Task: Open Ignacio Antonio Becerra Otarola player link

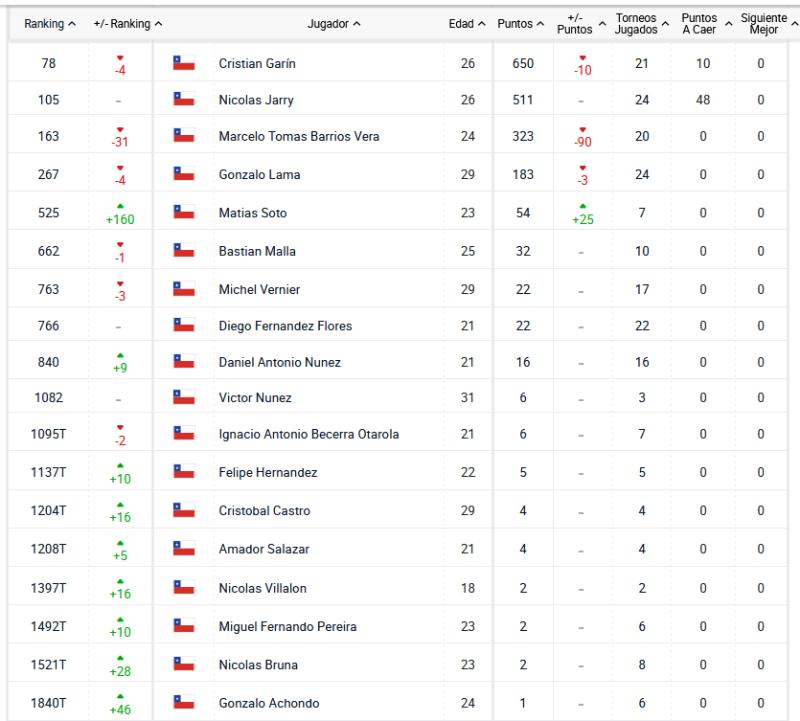Action: click(x=308, y=434)
